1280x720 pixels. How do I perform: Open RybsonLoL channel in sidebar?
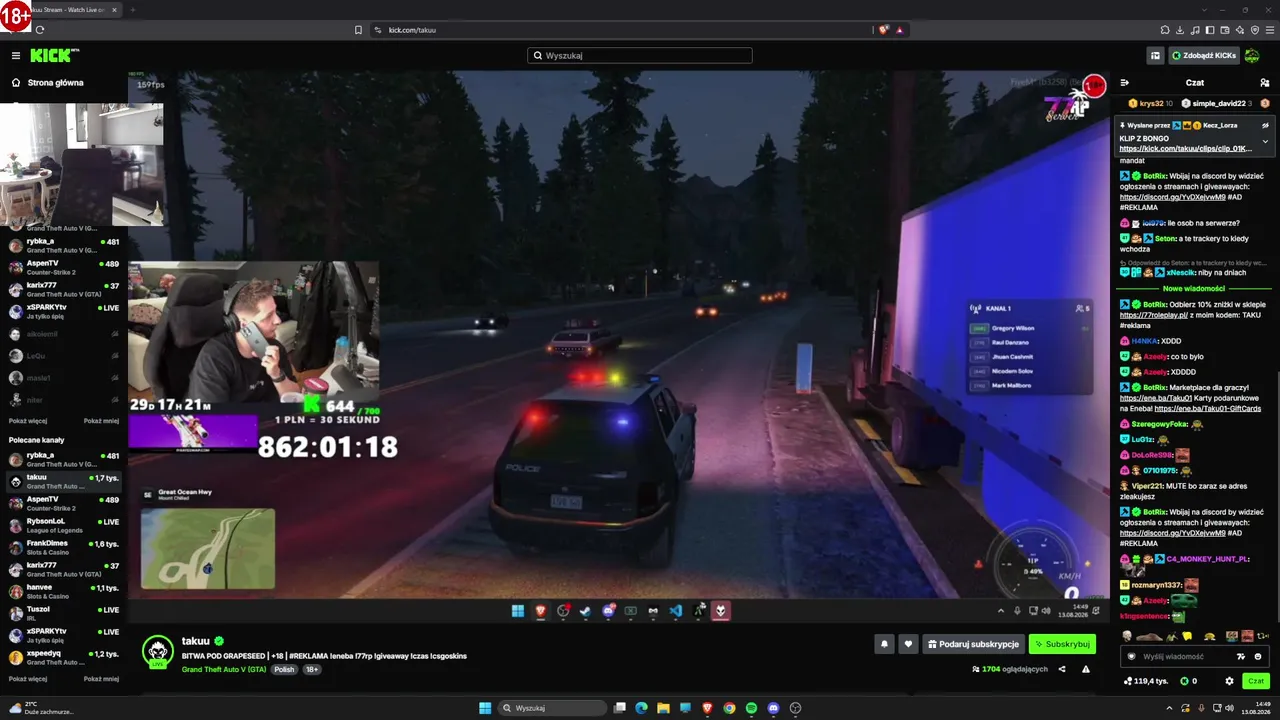point(64,525)
